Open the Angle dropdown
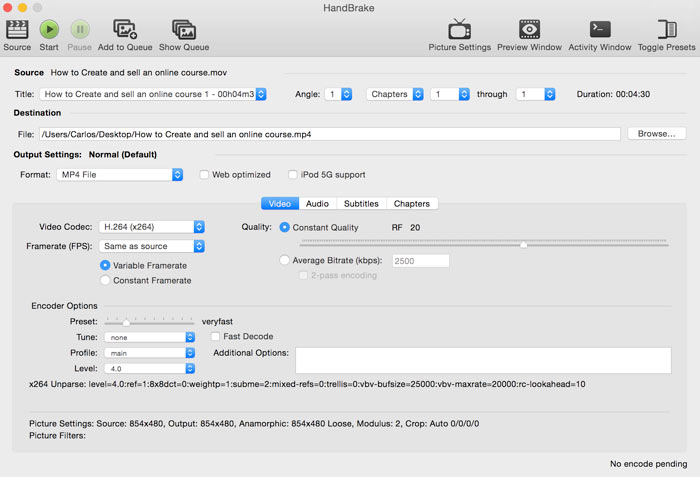This screenshot has height=477, width=700. coord(338,94)
